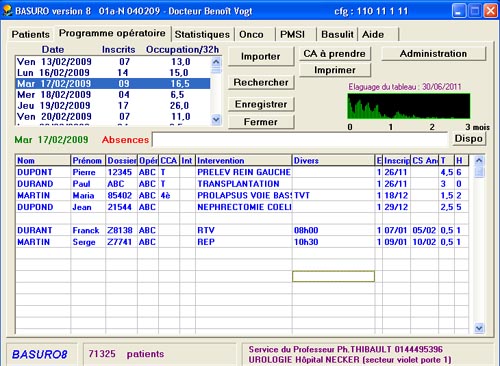The width and height of the screenshot is (500, 366).
Task: Click the Fermer button
Action: (261, 122)
